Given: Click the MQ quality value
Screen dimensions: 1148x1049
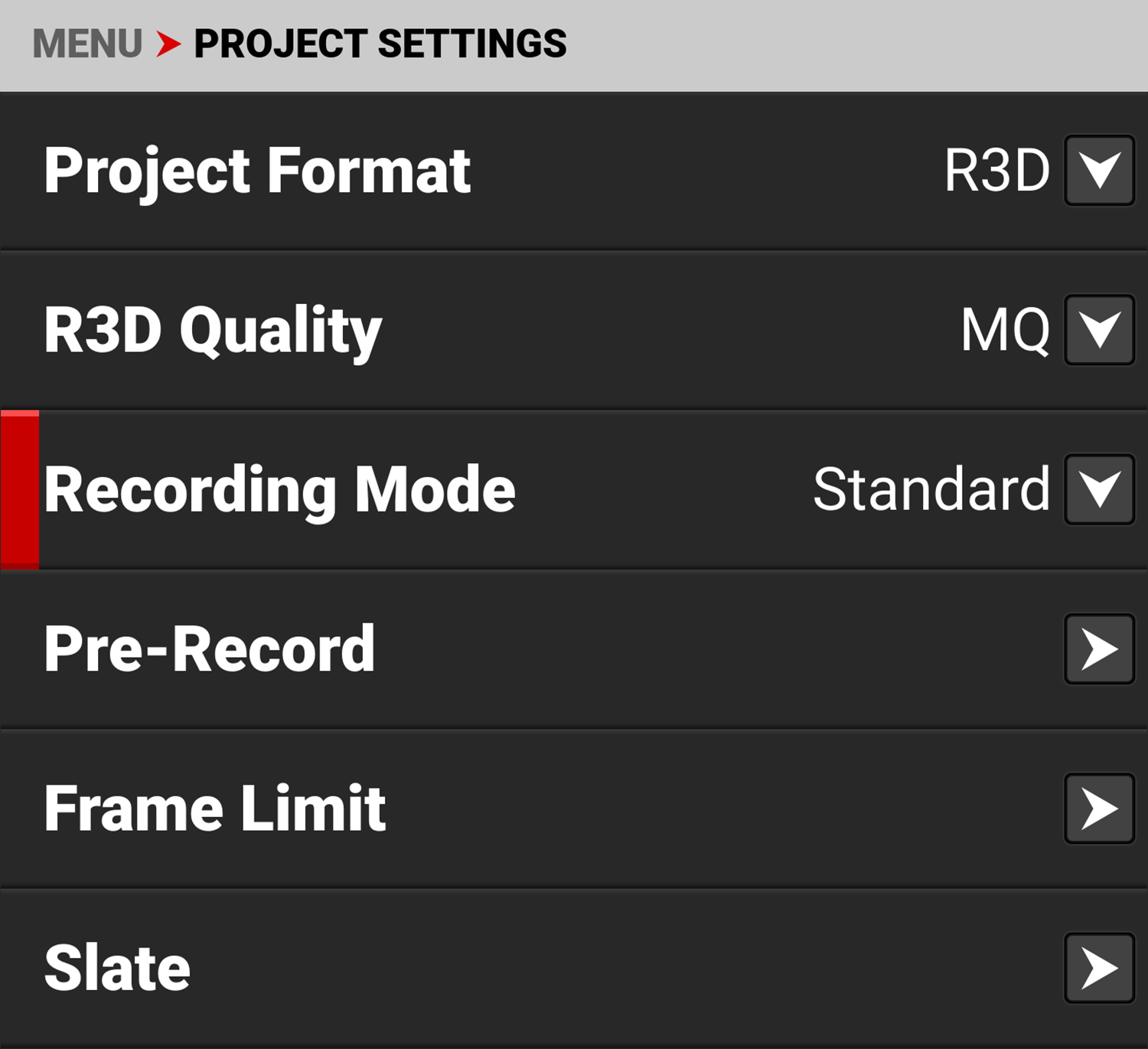Looking at the screenshot, I should click(x=1005, y=330).
